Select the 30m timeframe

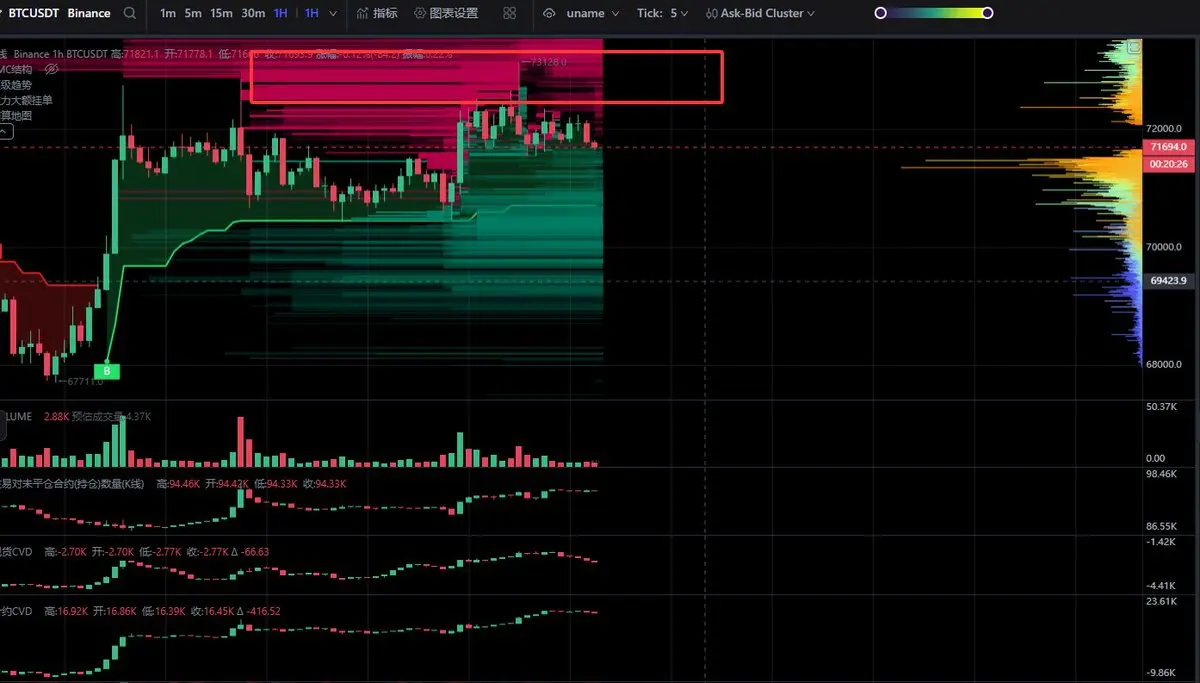253,14
